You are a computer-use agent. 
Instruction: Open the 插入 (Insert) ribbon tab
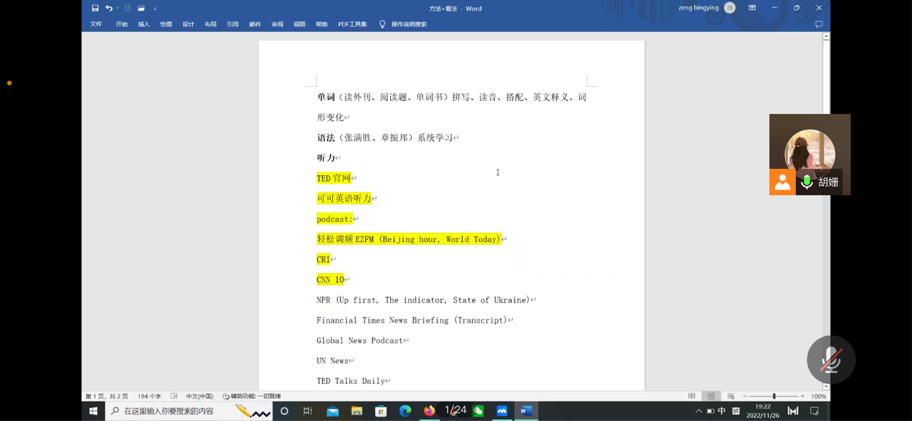click(x=144, y=24)
